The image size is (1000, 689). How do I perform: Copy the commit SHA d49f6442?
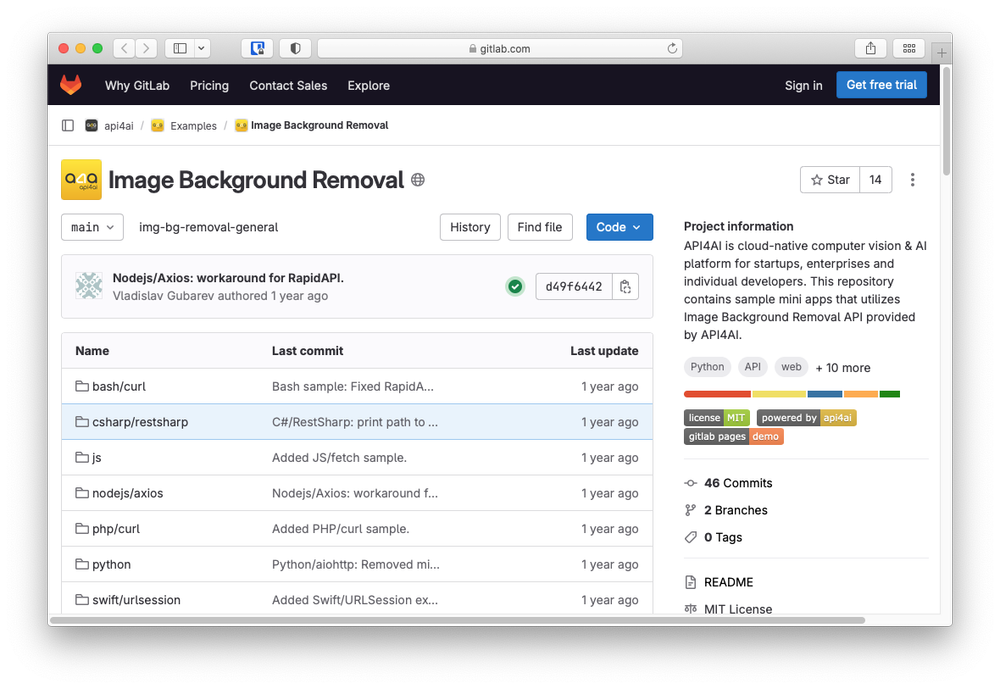click(x=625, y=287)
